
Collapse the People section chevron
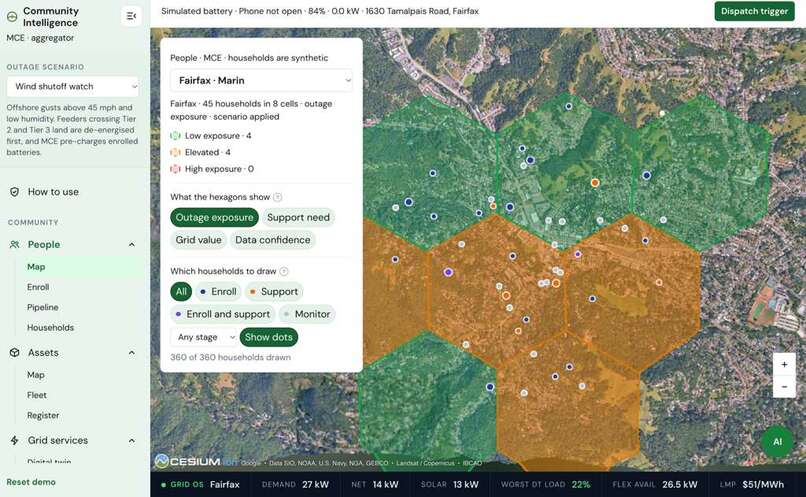[x=132, y=245]
